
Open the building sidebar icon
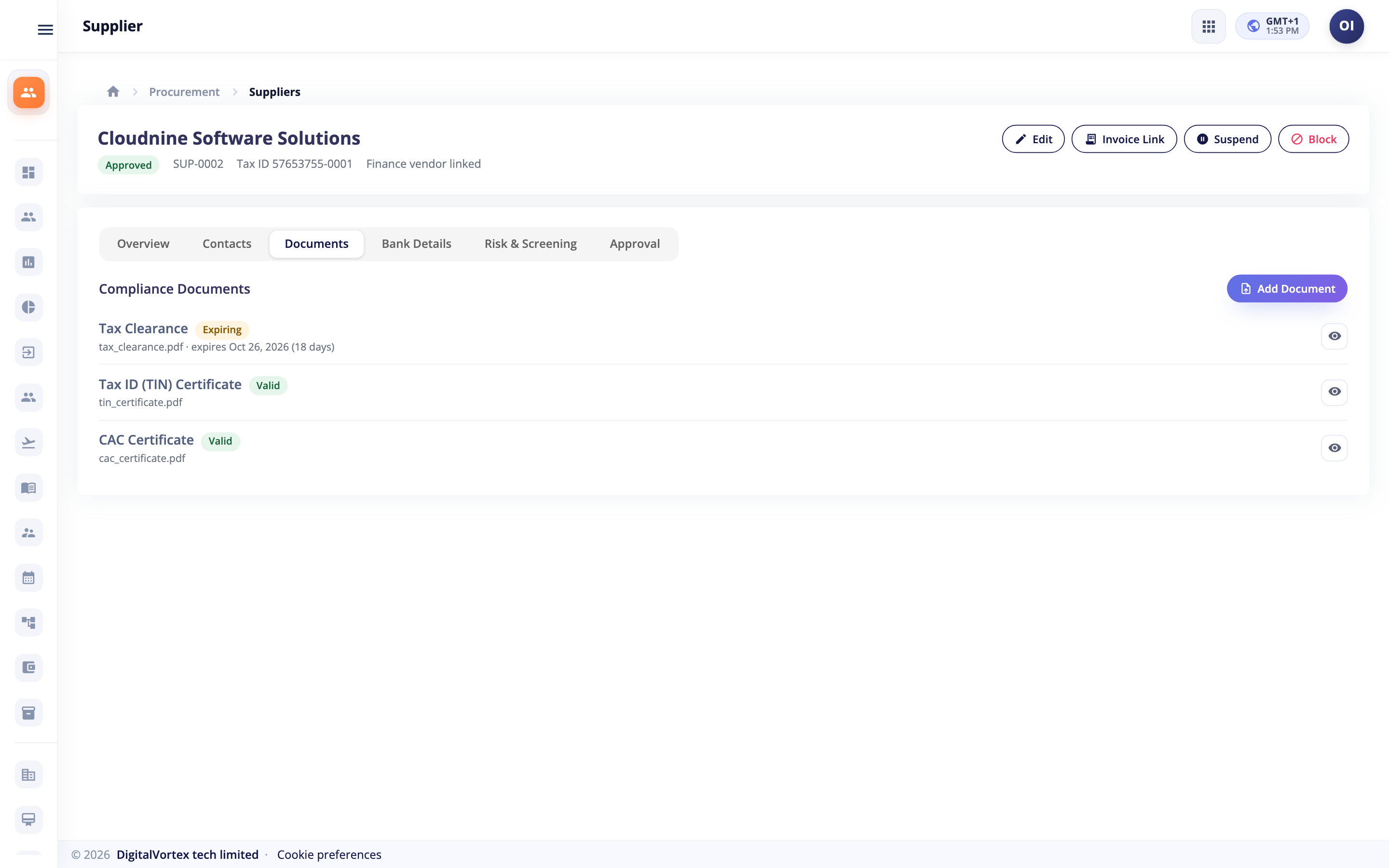(x=29, y=775)
